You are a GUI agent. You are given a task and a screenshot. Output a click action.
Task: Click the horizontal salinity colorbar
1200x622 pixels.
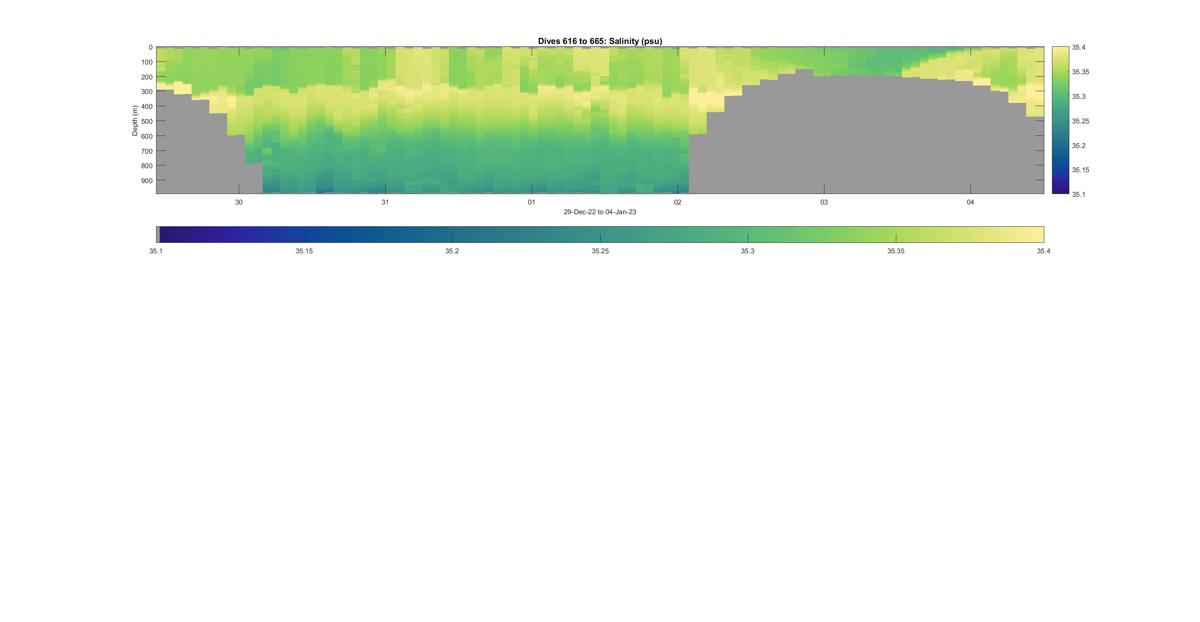pos(600,234)
